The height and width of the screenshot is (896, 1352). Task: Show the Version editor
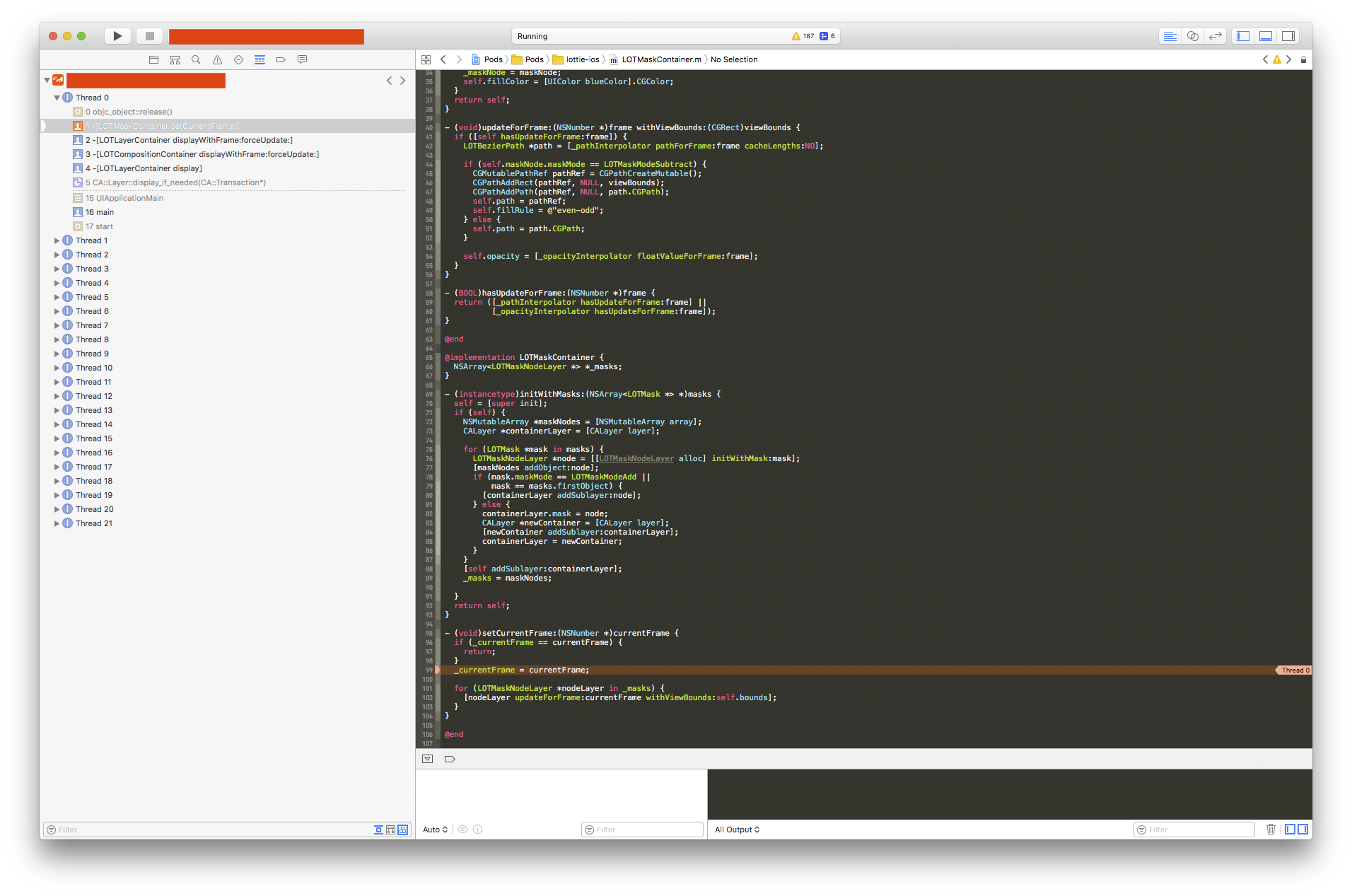click(1216, 36)
